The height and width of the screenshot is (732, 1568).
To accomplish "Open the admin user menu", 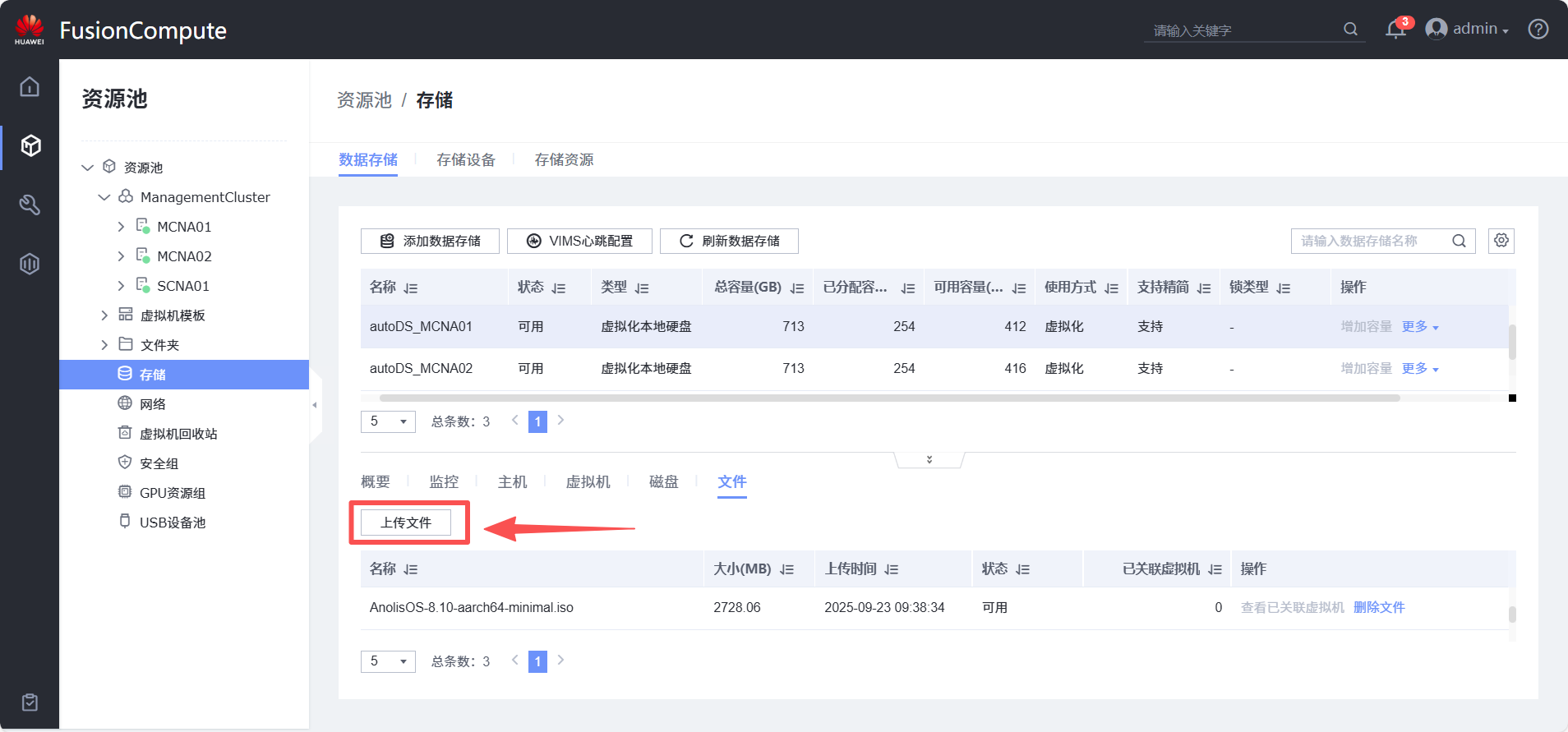I will pyautogui.click(x=1481, y=29).
